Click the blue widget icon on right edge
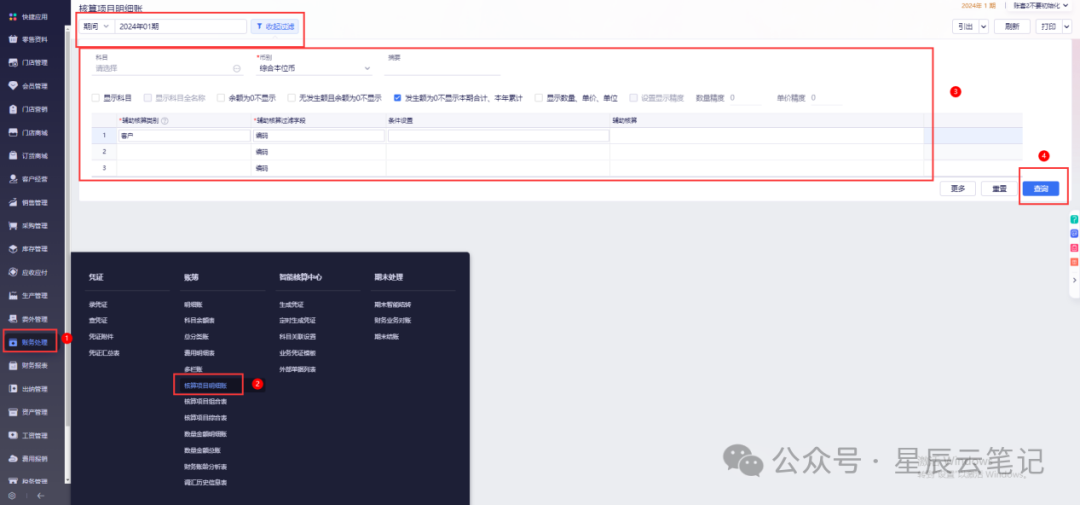The image size is (1080, 505). (x=1074, y=234)
